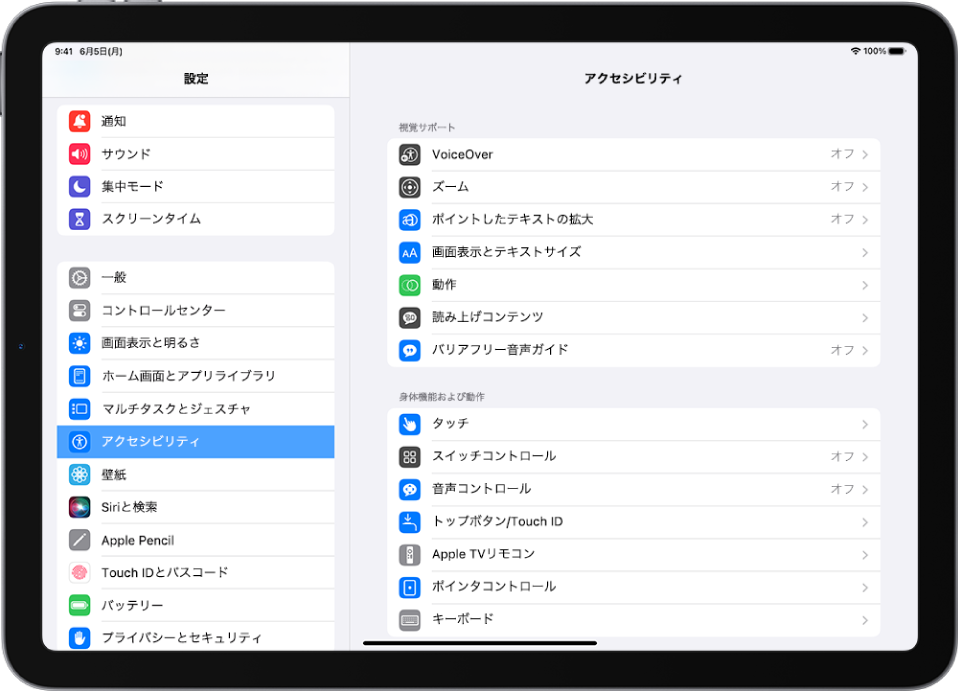Expand the ポイントしたテキストの拡大 chevron

point(865,219)
